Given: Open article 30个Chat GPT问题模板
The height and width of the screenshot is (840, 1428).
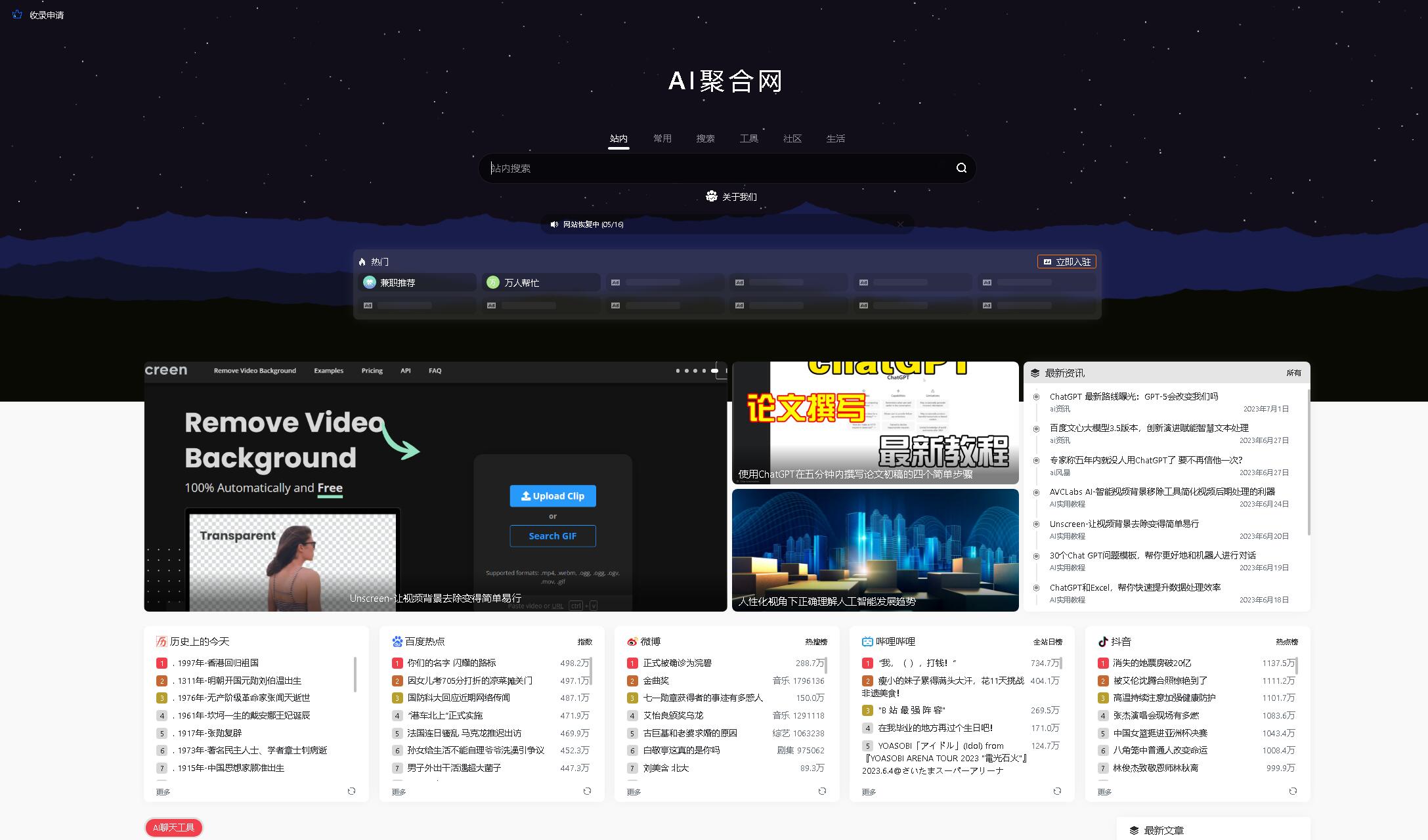Looking at the screenshot, I should point(1152,555).
